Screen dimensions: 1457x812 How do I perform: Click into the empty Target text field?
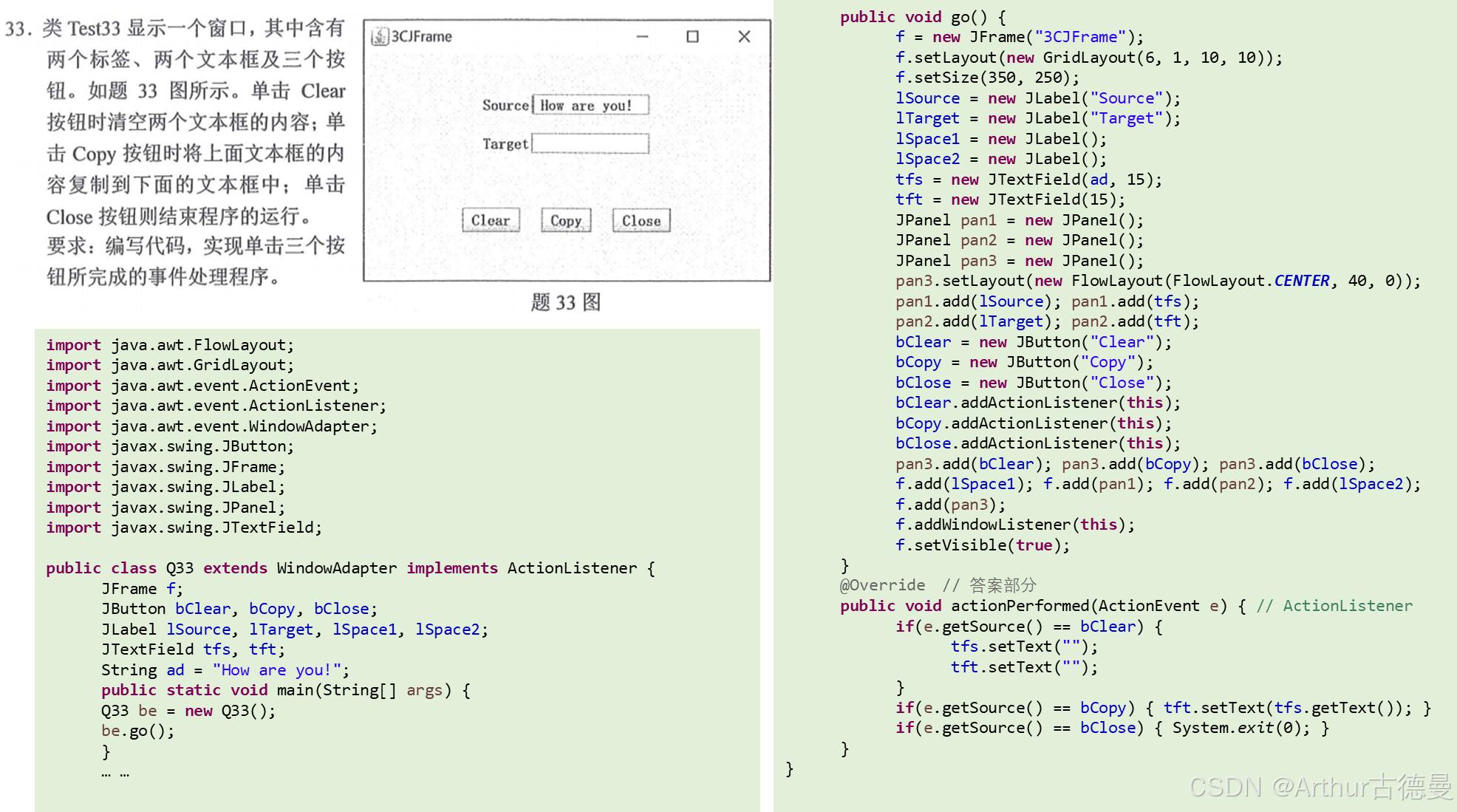(590, 143)
